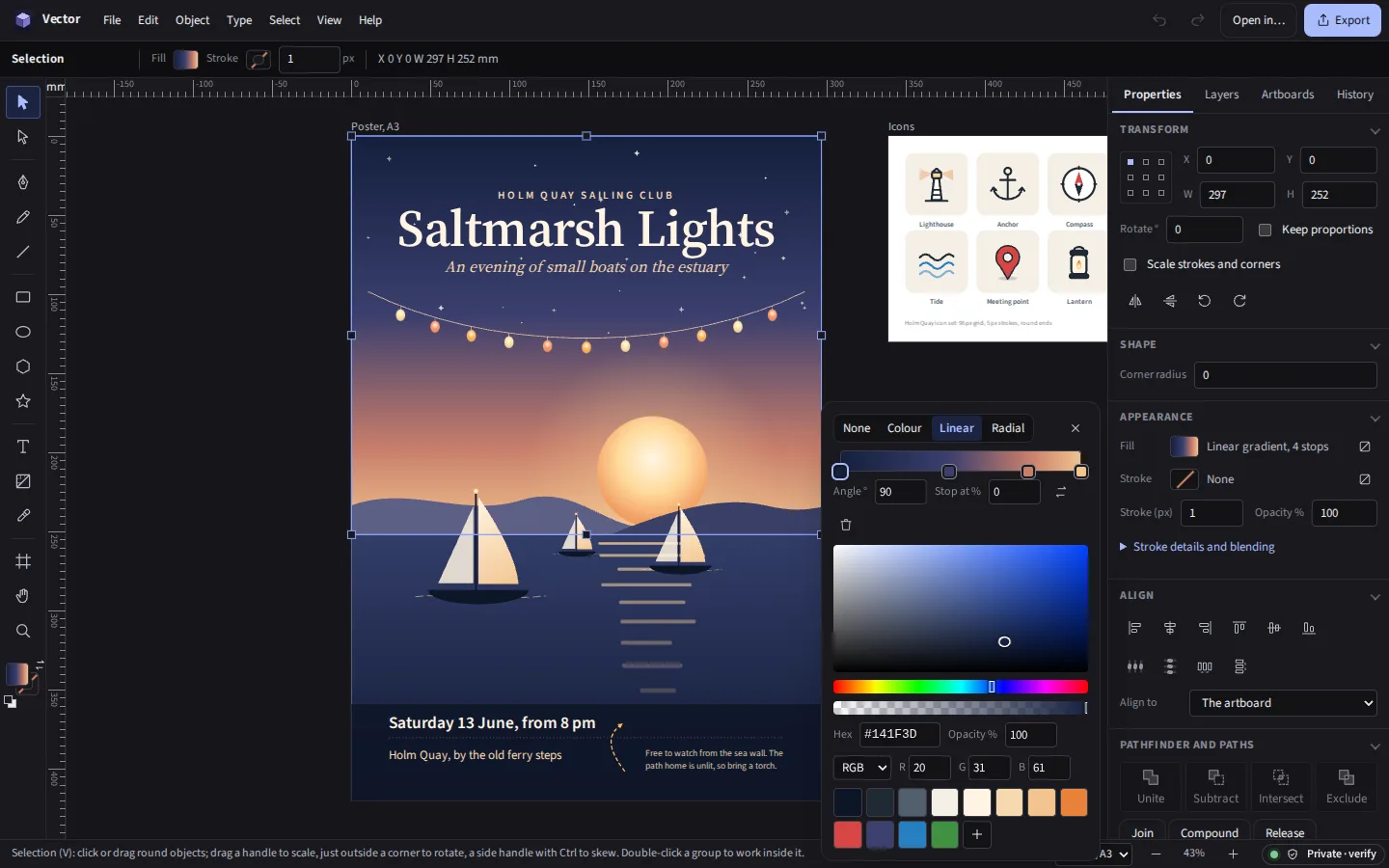The image size is (1389, 868).
Task: Flip selection horizontally in Transform
Action: pos(1135,301)
